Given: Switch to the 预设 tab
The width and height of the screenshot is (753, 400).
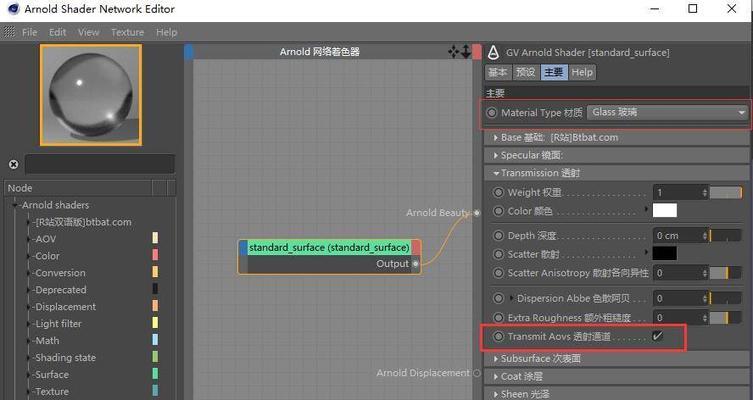Looking at the screenshot, I should pos(525,73).
